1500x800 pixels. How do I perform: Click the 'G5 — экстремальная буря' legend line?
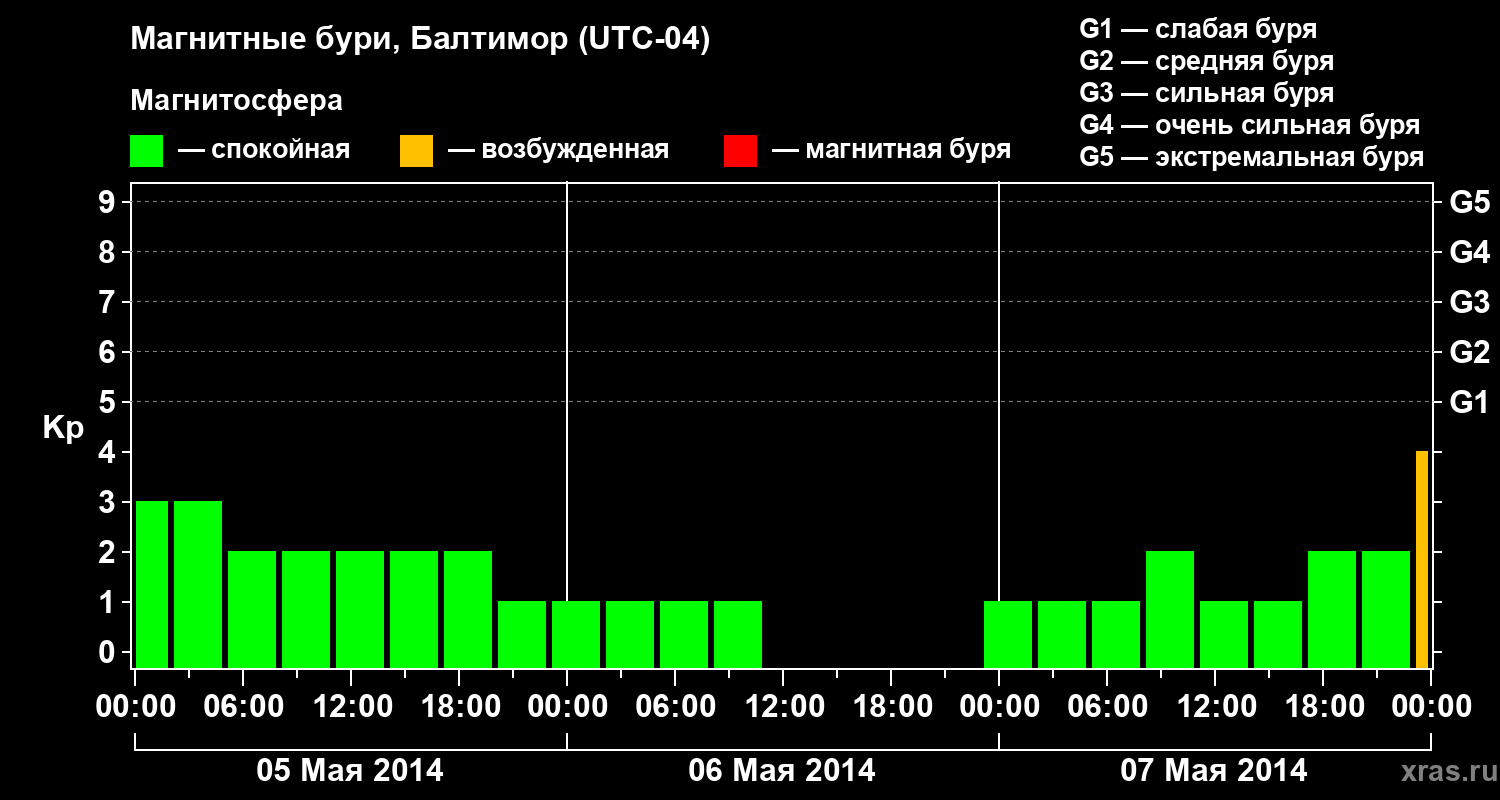pos(1251,157)
